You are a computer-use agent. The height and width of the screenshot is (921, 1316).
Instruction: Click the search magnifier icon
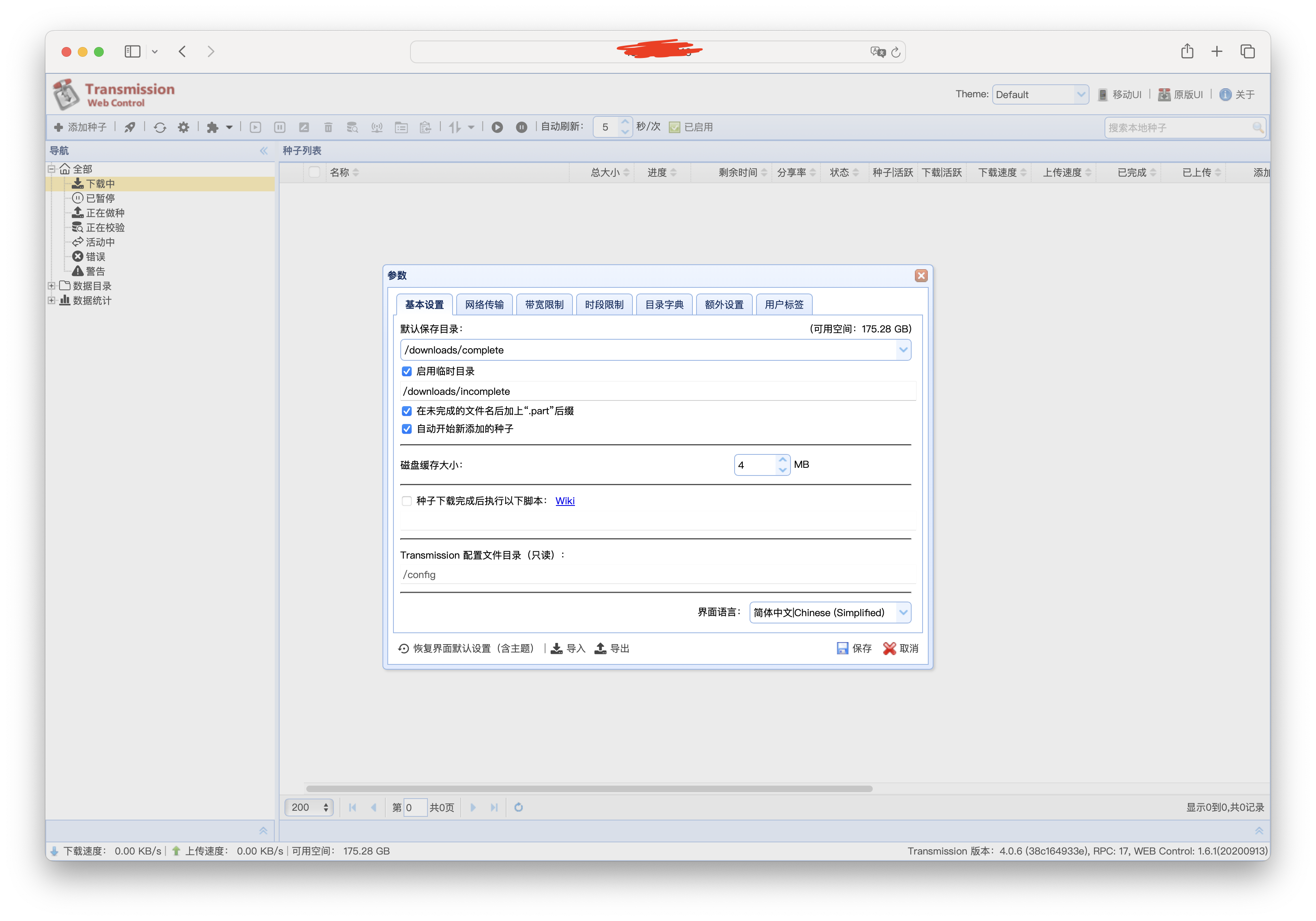pos(1258,127)
